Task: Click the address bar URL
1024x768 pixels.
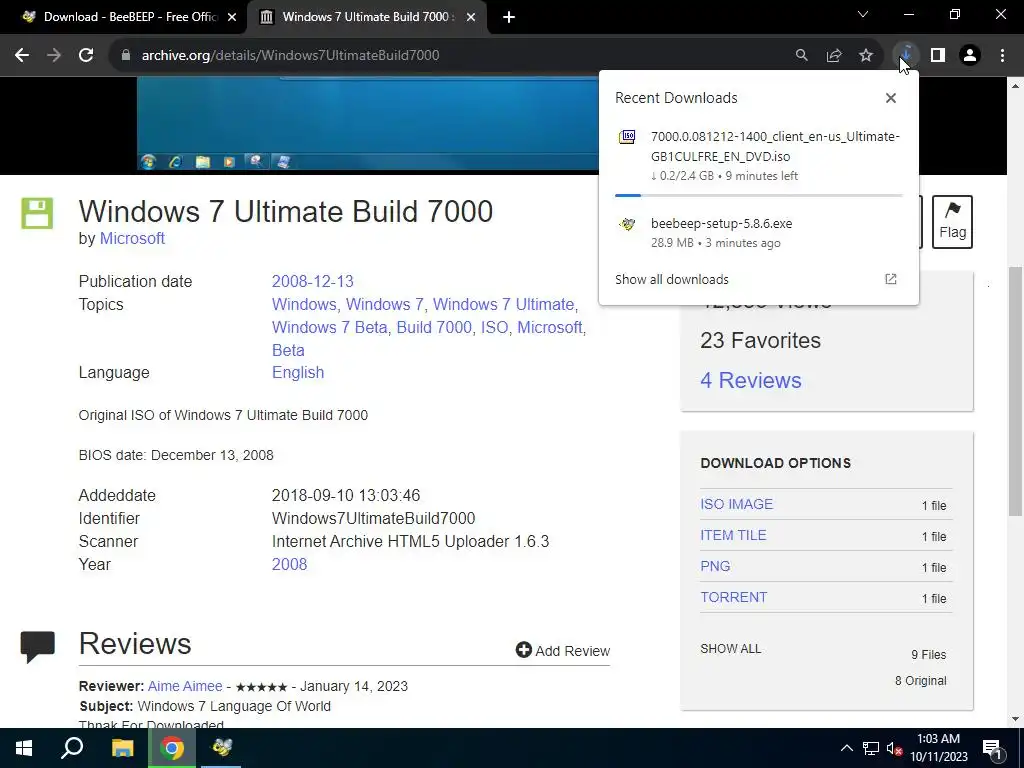Action: point(290,56)
